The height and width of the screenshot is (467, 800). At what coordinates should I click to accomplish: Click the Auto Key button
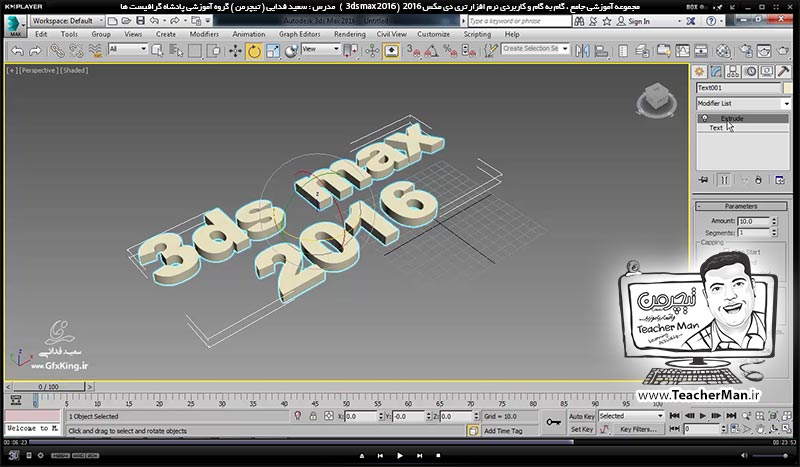[x=582, y=416]
